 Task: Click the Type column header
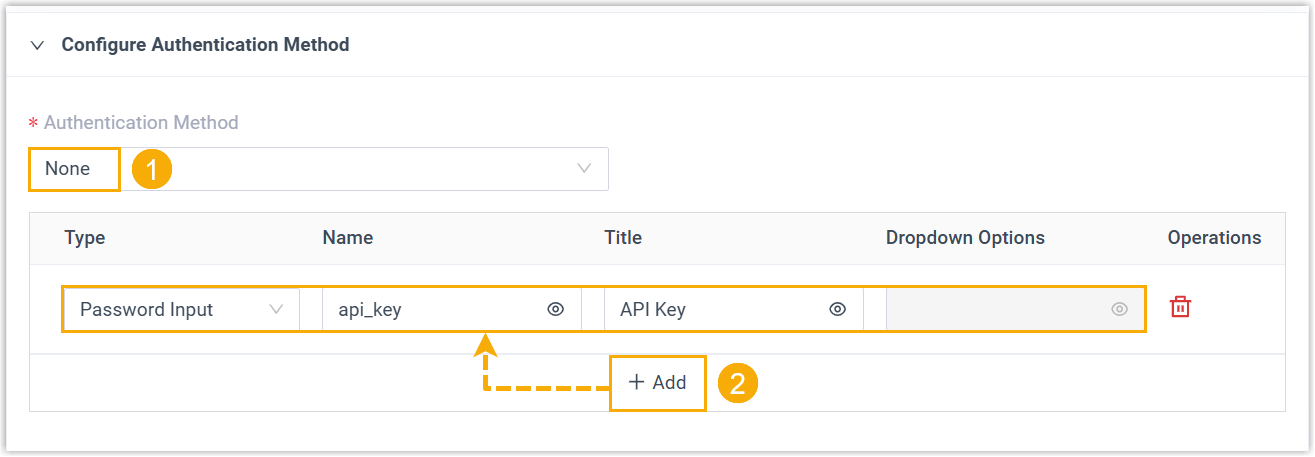pos(85,238)
